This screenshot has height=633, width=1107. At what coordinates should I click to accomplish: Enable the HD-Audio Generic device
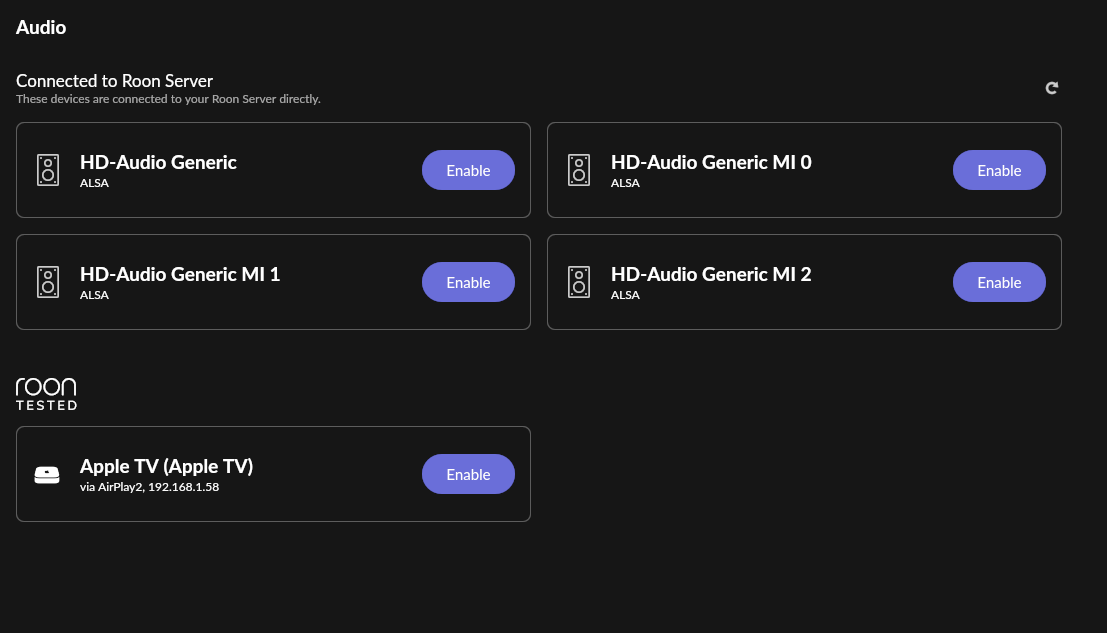coord(468,170)
